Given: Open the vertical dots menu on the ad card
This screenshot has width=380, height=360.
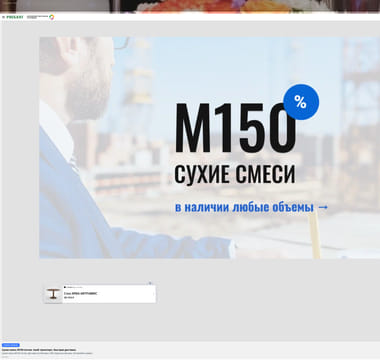Looking at the screenshot, I should click(154, 294).
